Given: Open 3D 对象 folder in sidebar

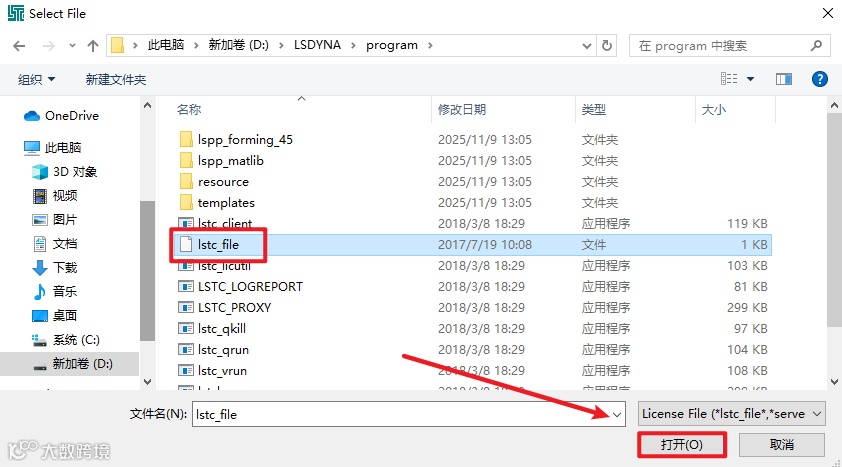Looking at the screenshot, I should tap(64, 172).
